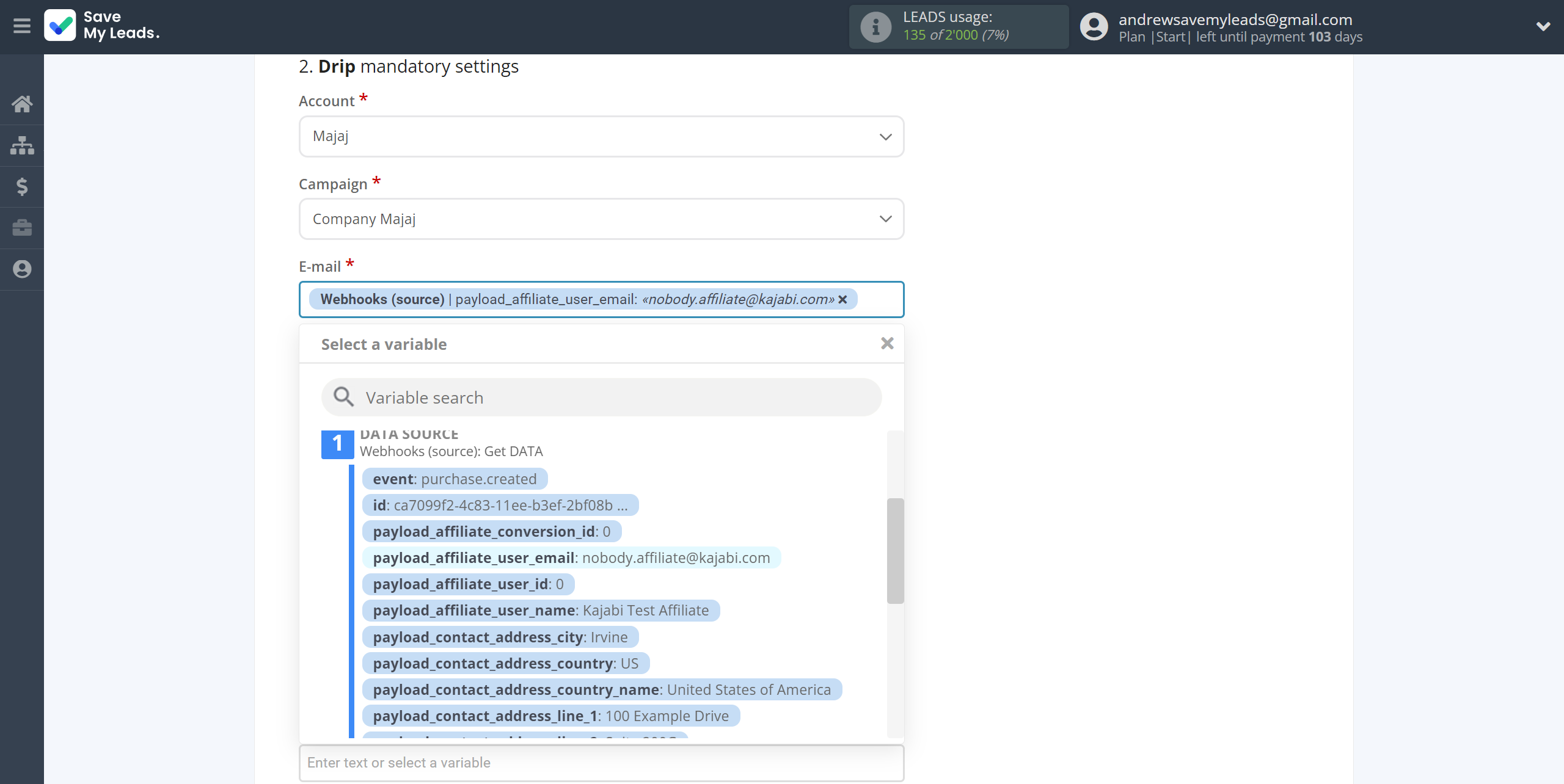Select variable payload_contact_address_city: Irvine
This screenshot has height=784, width=1564.
pyautogui.click(x=500, y=637)
